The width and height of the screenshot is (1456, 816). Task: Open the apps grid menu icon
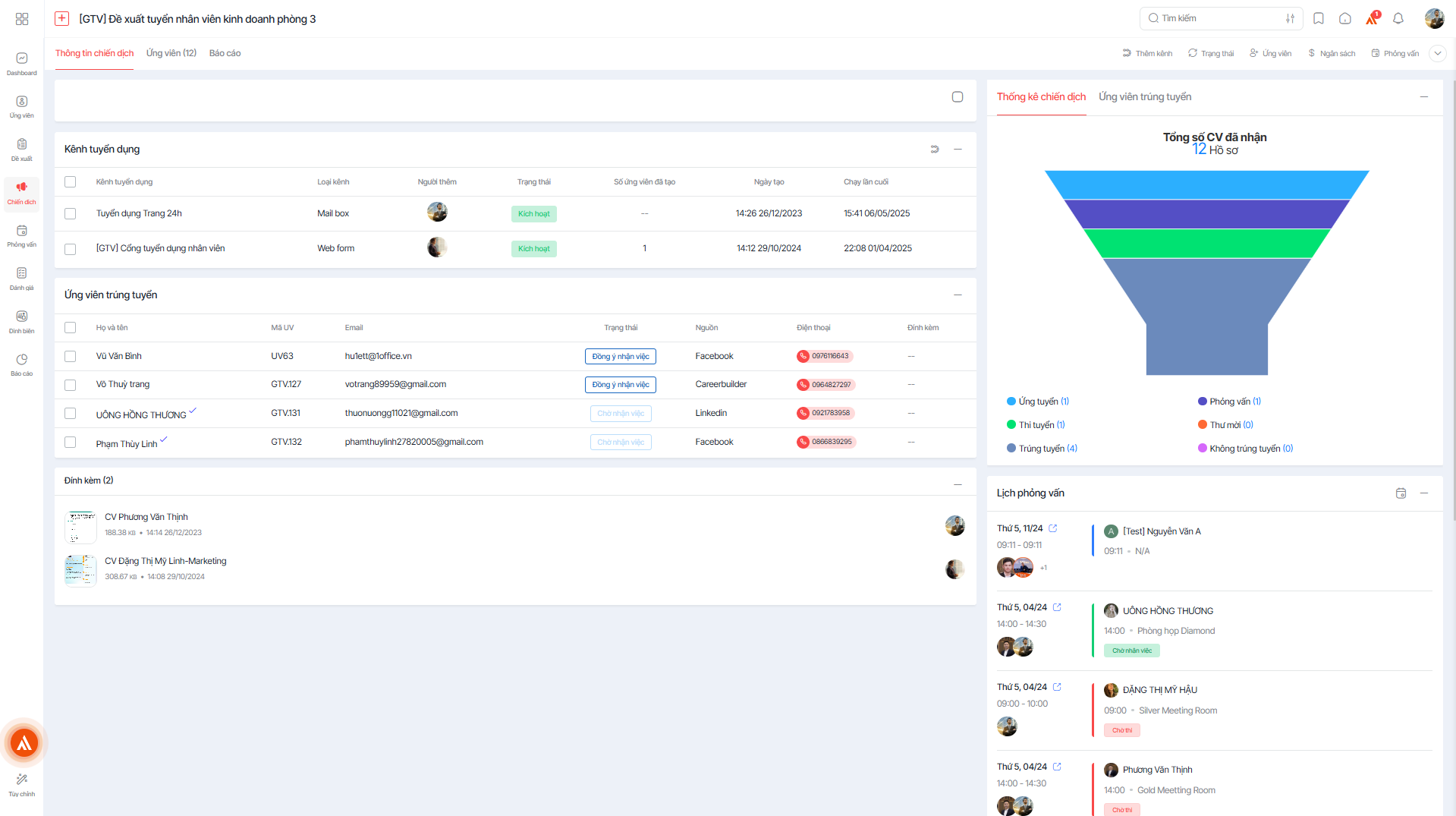(x=22, y=19)
